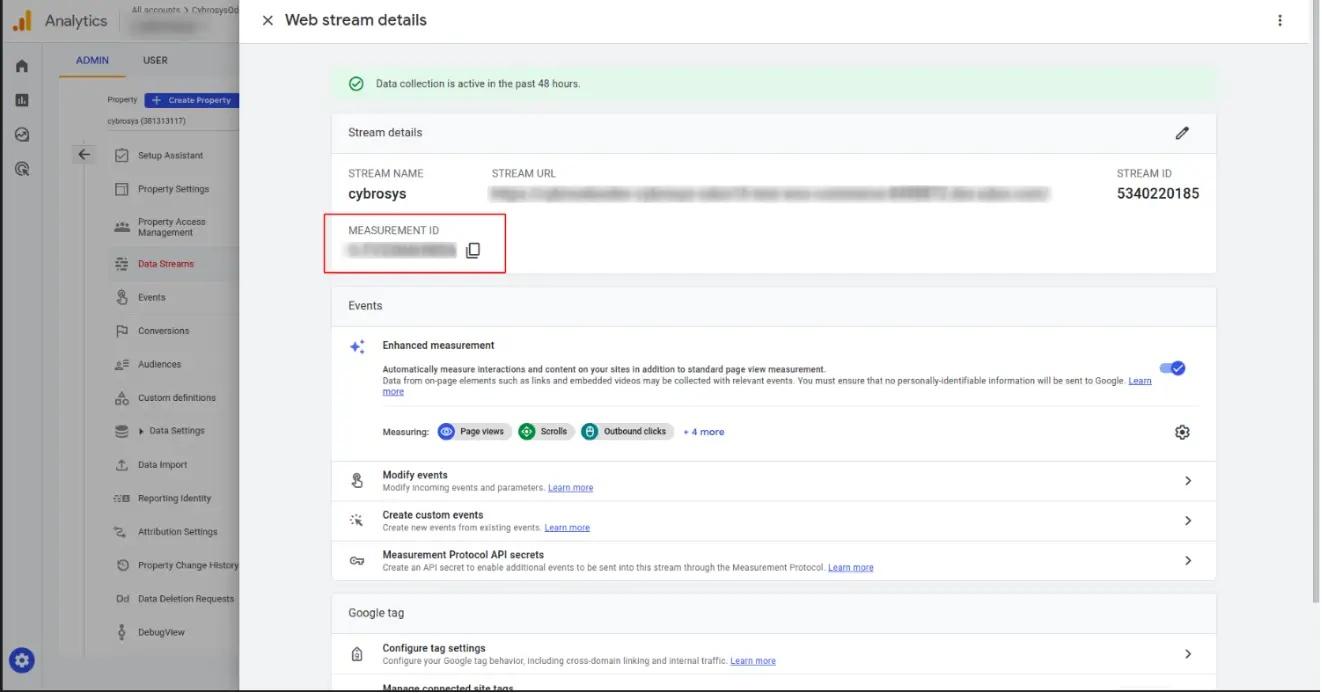
Task: Expand Configure tag settings
Action: coord(1188,653)
